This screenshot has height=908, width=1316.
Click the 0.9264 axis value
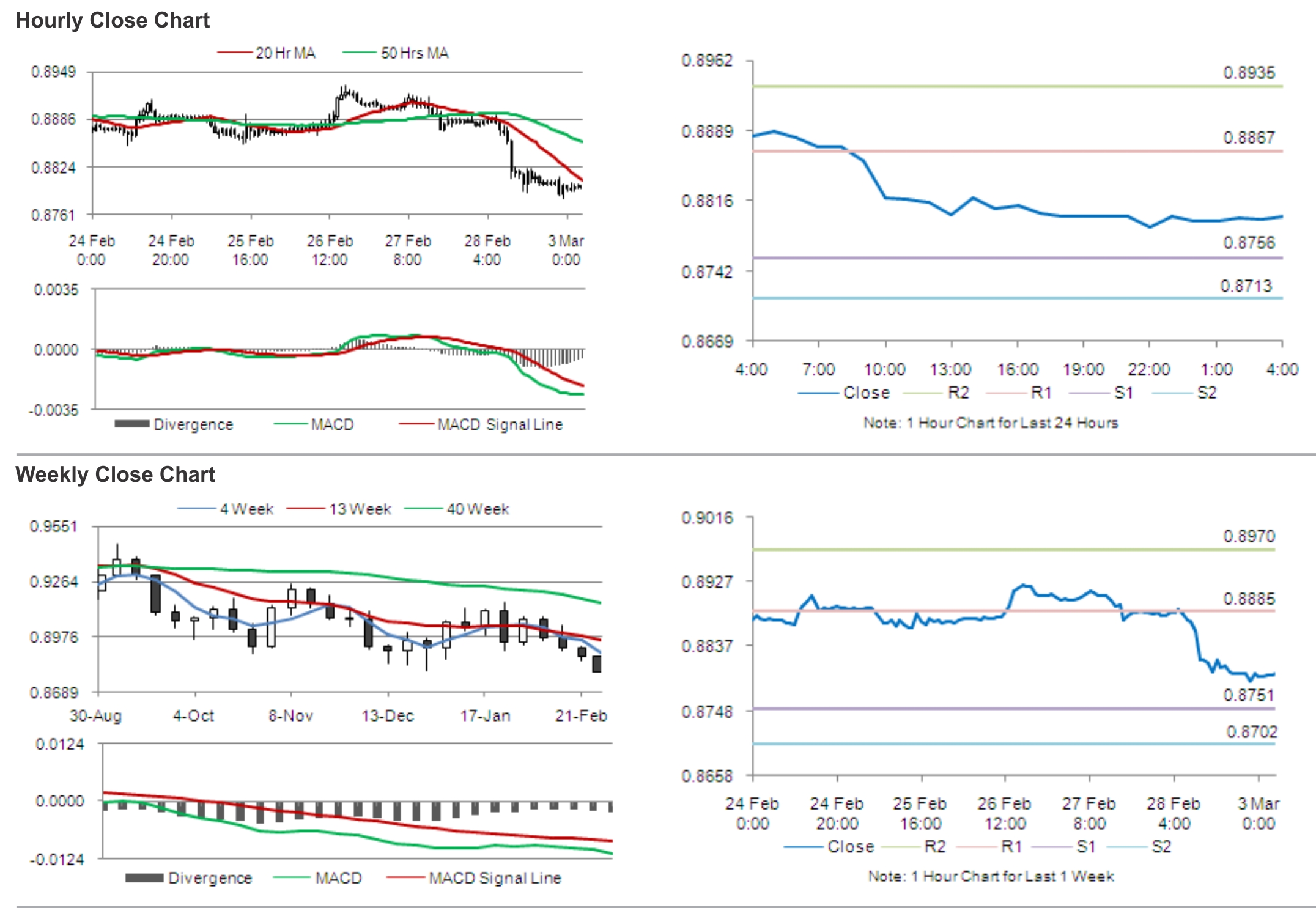tap(54, 581)
